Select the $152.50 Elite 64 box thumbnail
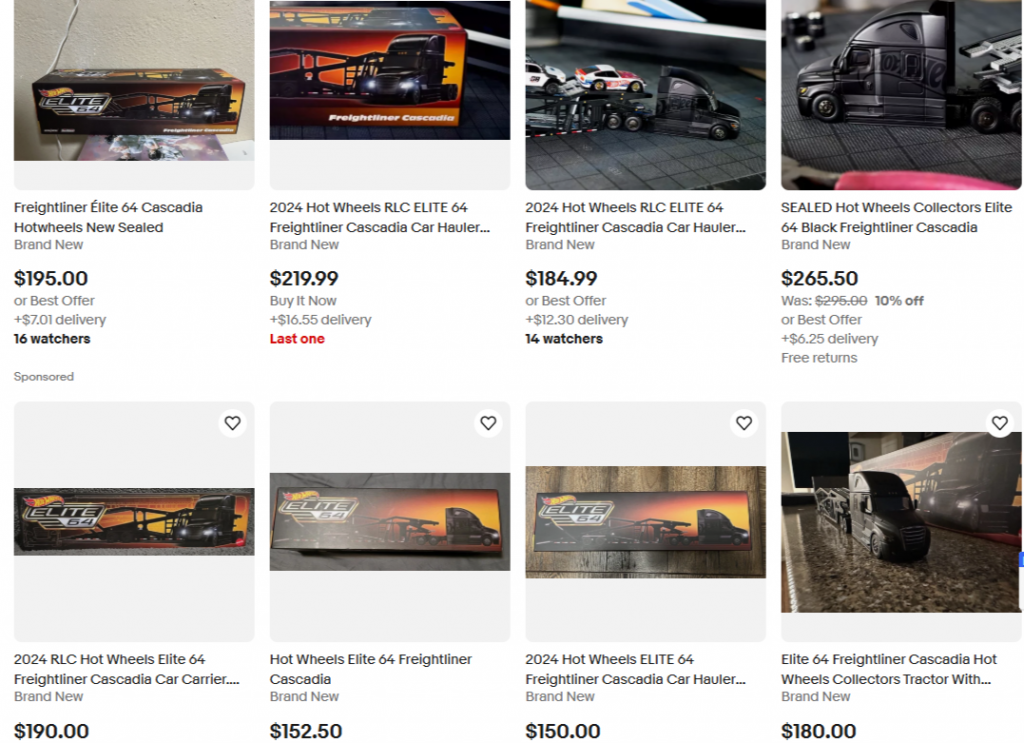Screen dimensions: 1024x743 click(390, 521)
